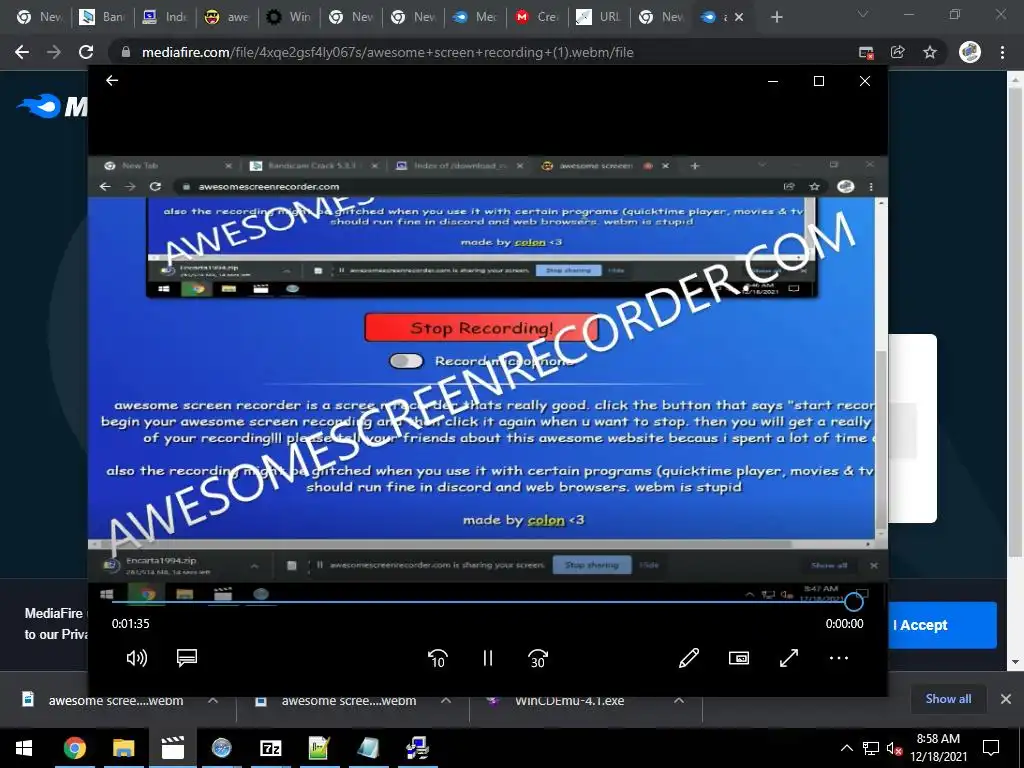Click the video seek bar handle
Screen dimensions: 1024x768
tap(854, 601)
